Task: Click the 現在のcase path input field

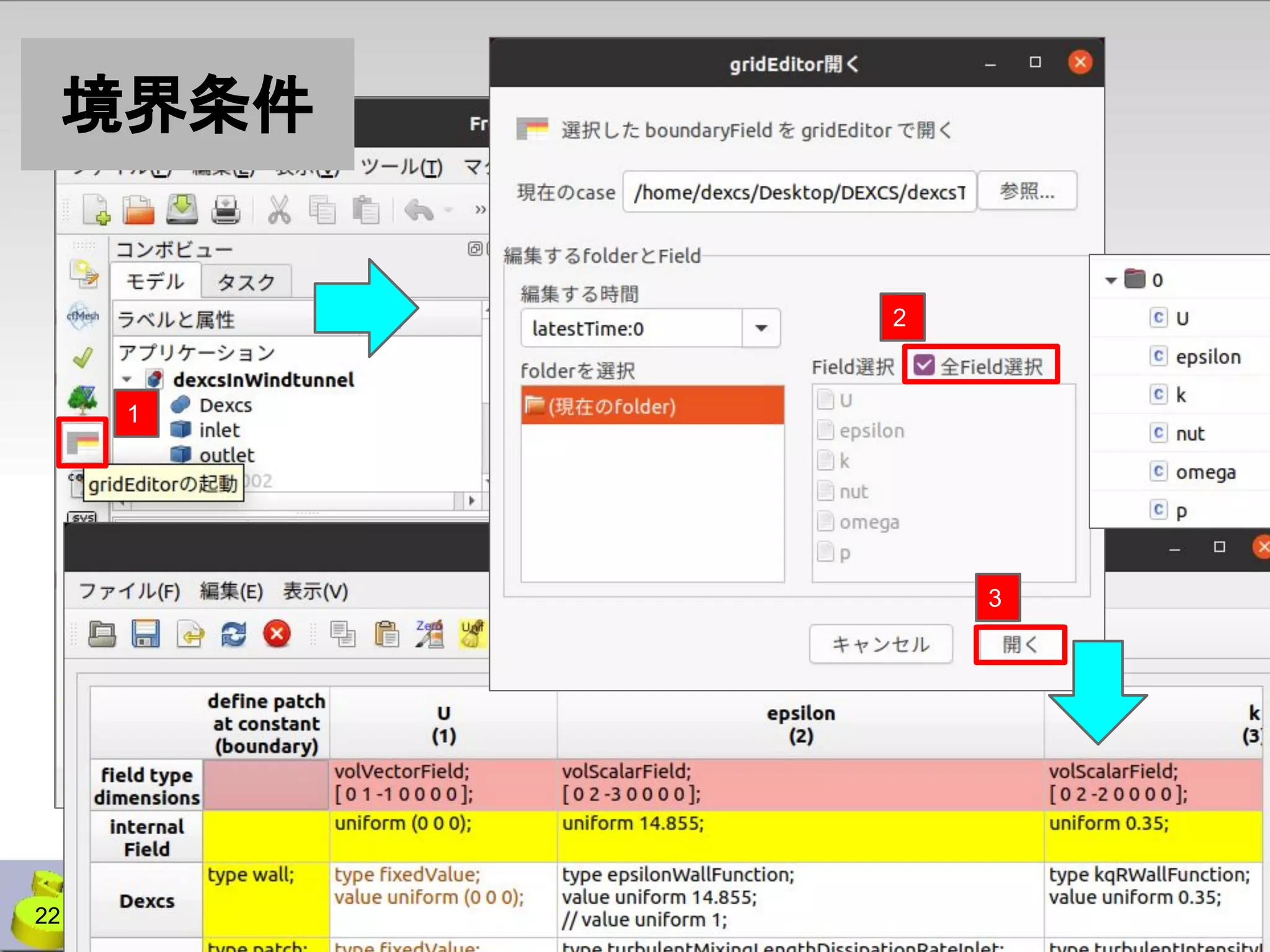Action: click(799, 193)
